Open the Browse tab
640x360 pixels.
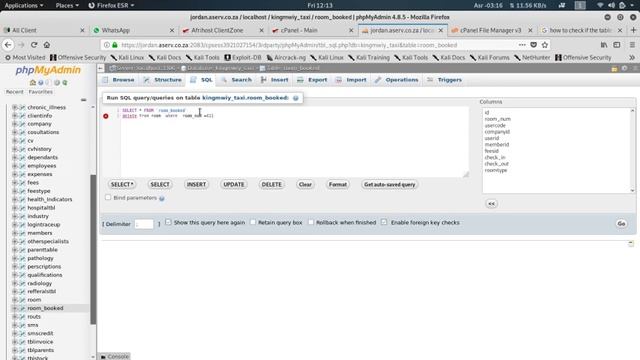(x=119, y=80)
